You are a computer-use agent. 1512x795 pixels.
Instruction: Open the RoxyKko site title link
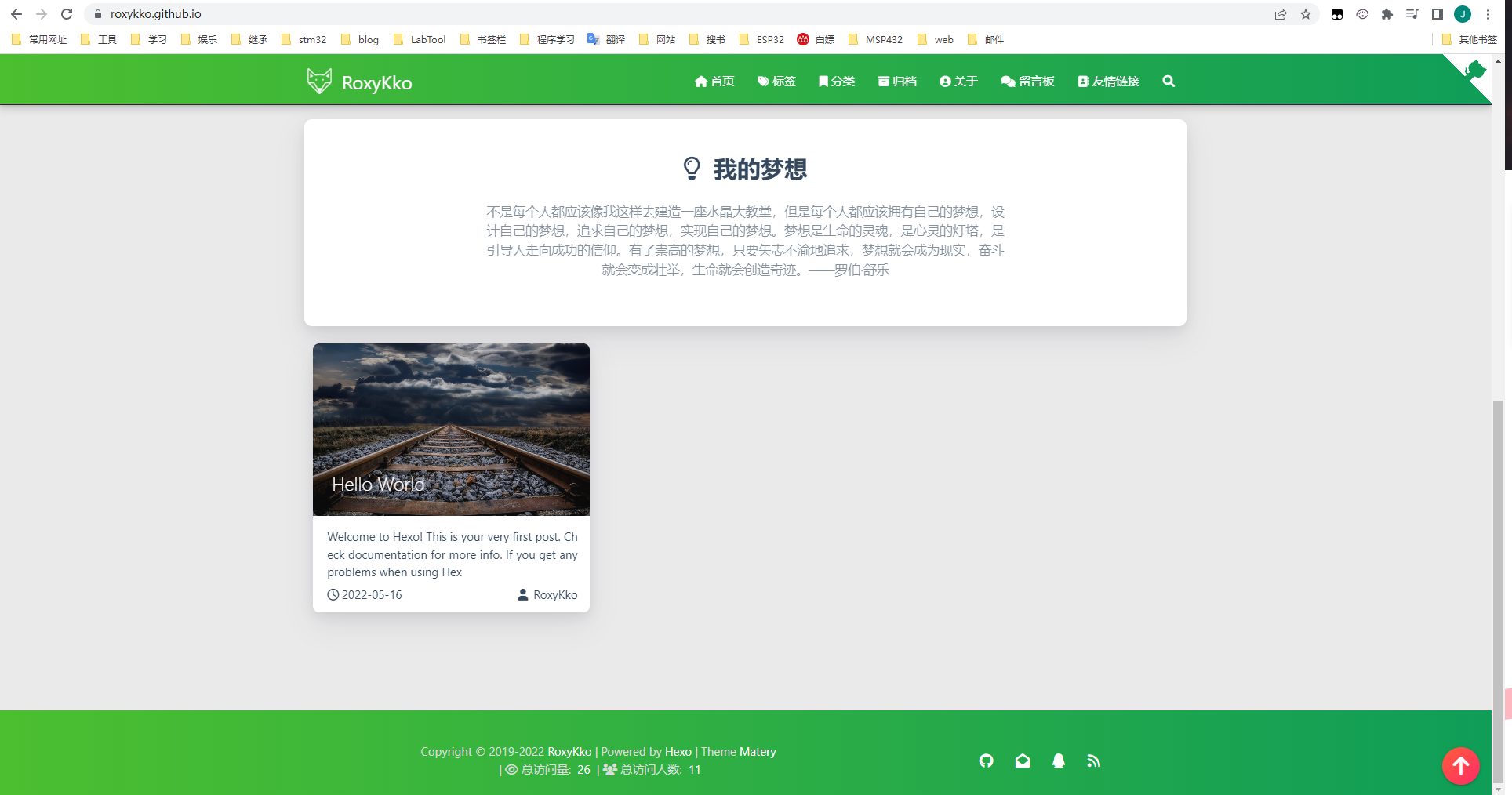tap(376, 82)
